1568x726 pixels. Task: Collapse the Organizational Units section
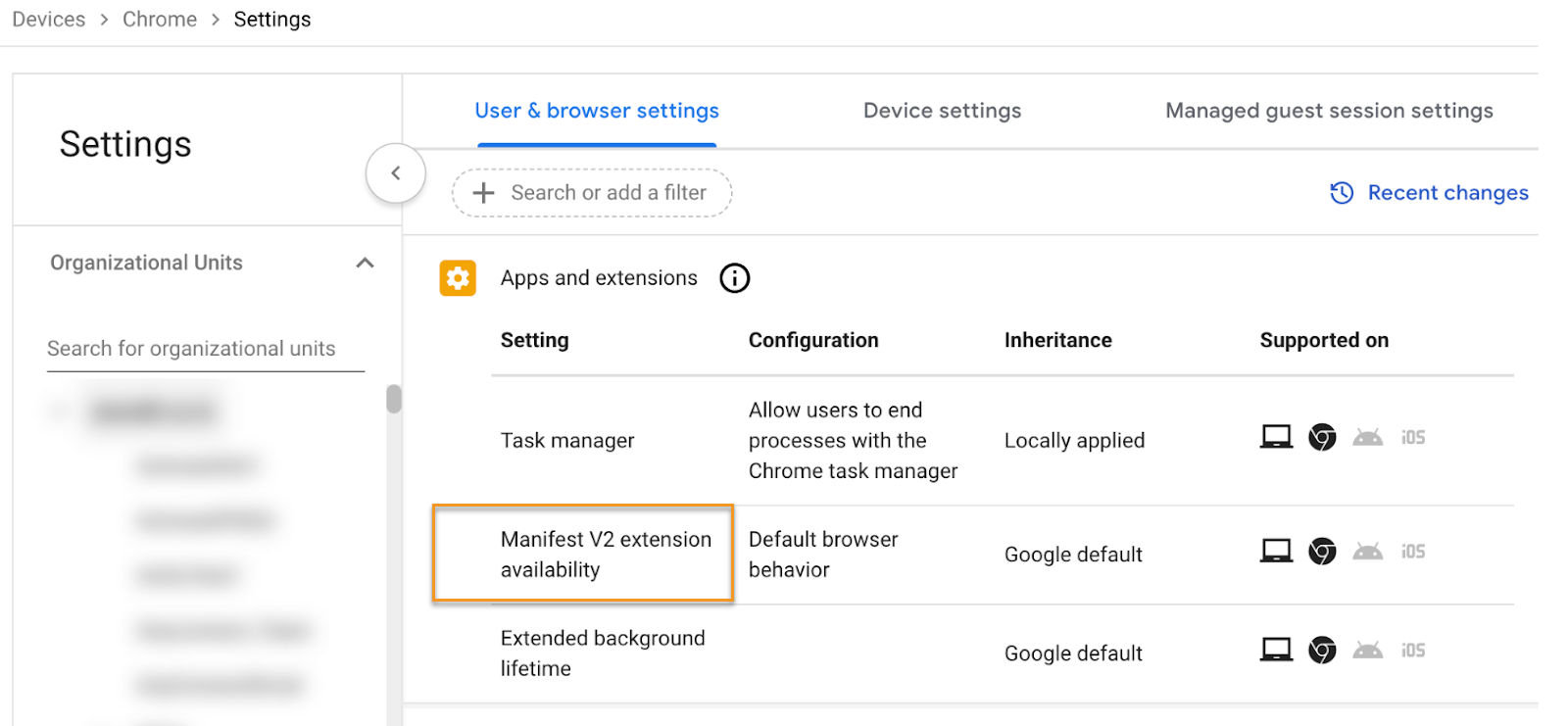pos(365,263)
